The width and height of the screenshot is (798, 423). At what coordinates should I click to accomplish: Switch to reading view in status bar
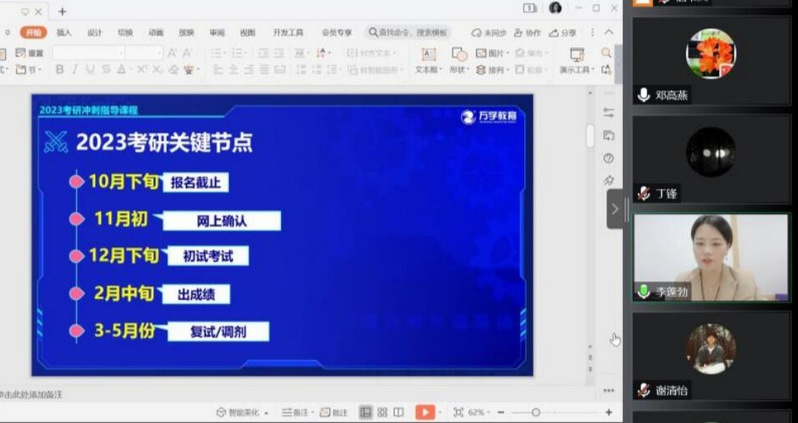coord(398,412)
